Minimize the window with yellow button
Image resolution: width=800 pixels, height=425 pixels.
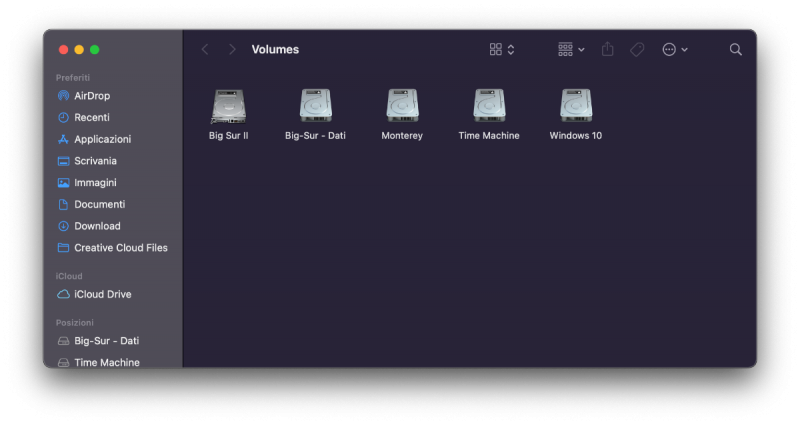point(79,49)
